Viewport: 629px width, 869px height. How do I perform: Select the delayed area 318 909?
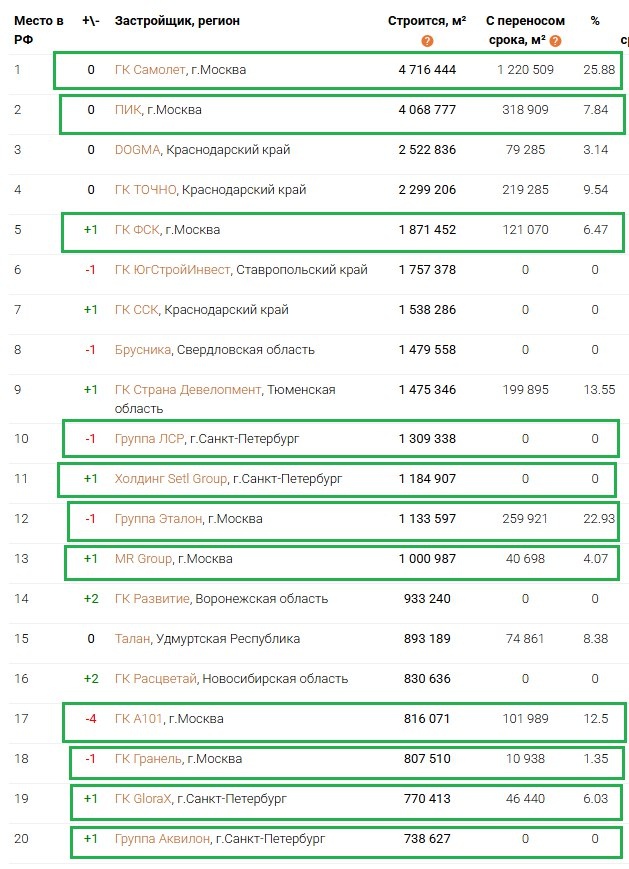pyautogui.click(x=525, y=110)
